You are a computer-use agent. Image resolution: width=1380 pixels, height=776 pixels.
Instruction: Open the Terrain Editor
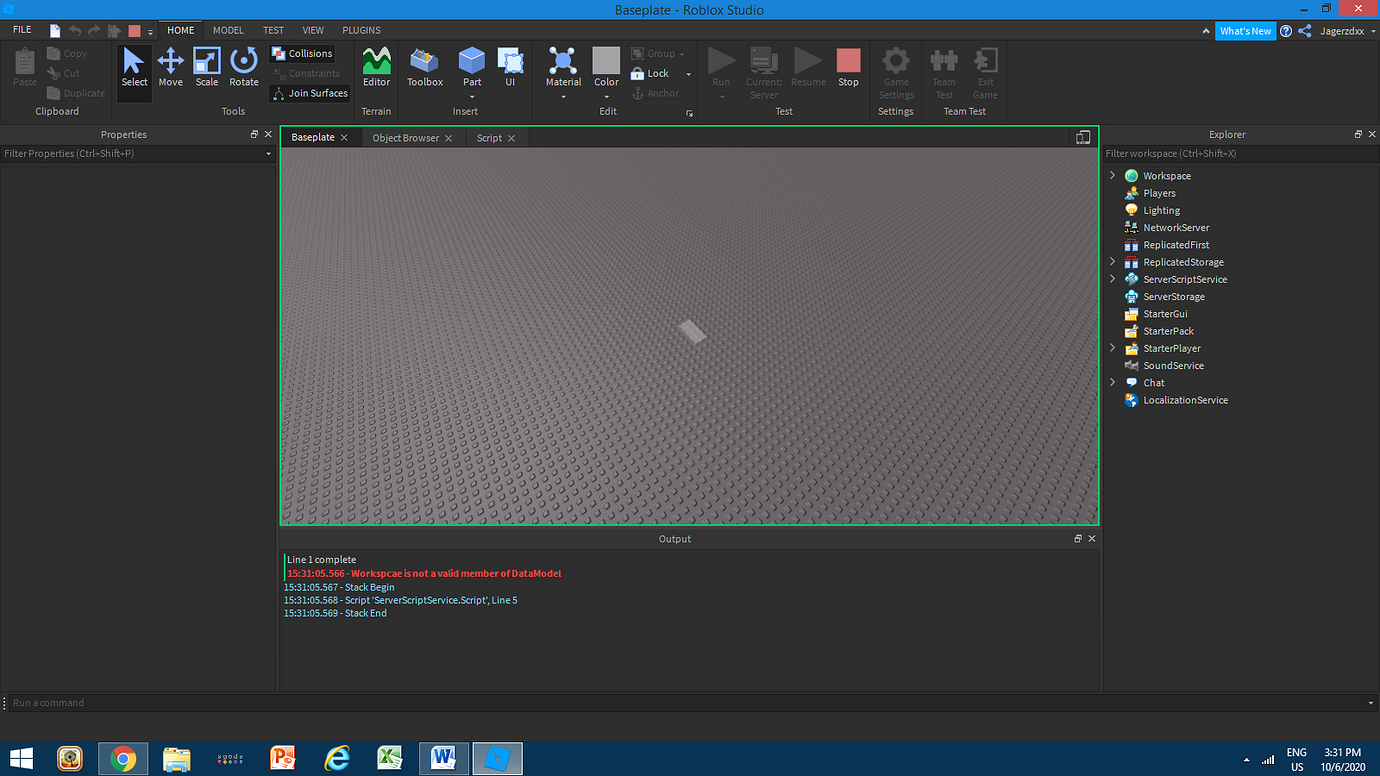click(x=376, y=67)
